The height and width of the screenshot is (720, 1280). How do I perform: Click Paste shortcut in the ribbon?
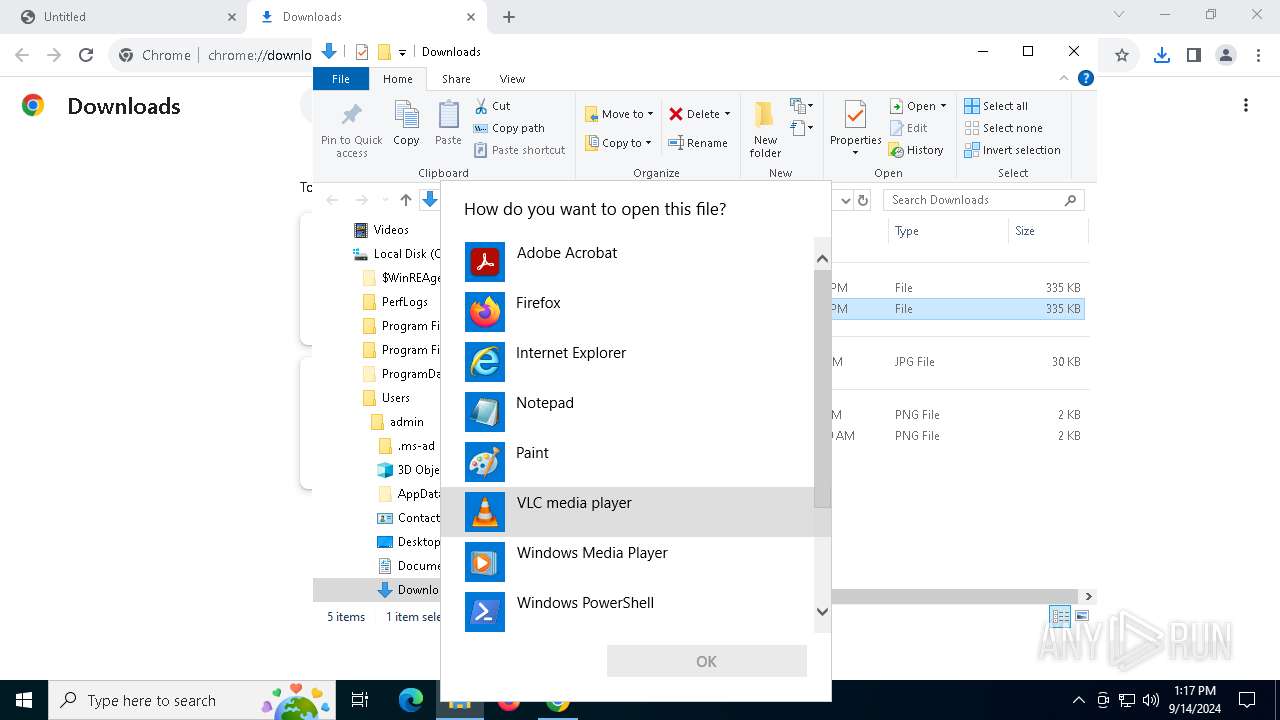click(x=519, y=150)
